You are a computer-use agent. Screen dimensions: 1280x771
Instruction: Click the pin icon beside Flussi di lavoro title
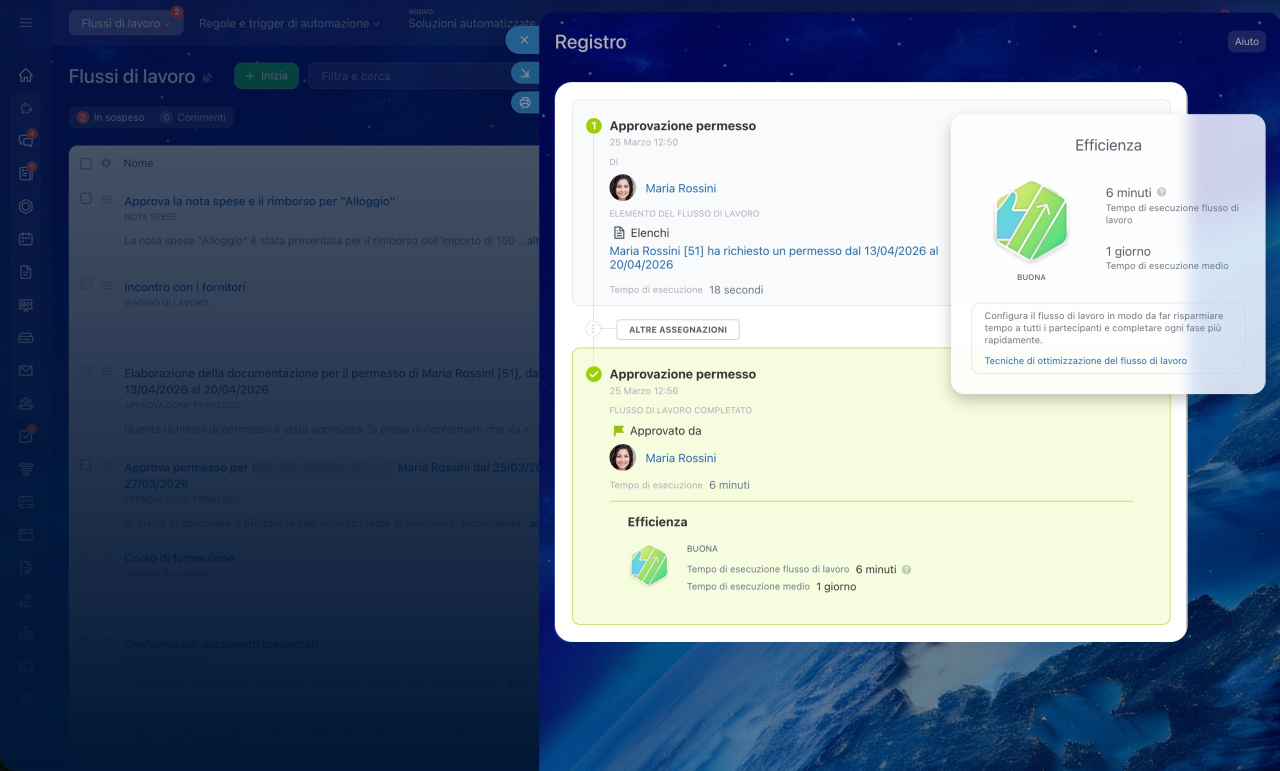click(208, 77)
